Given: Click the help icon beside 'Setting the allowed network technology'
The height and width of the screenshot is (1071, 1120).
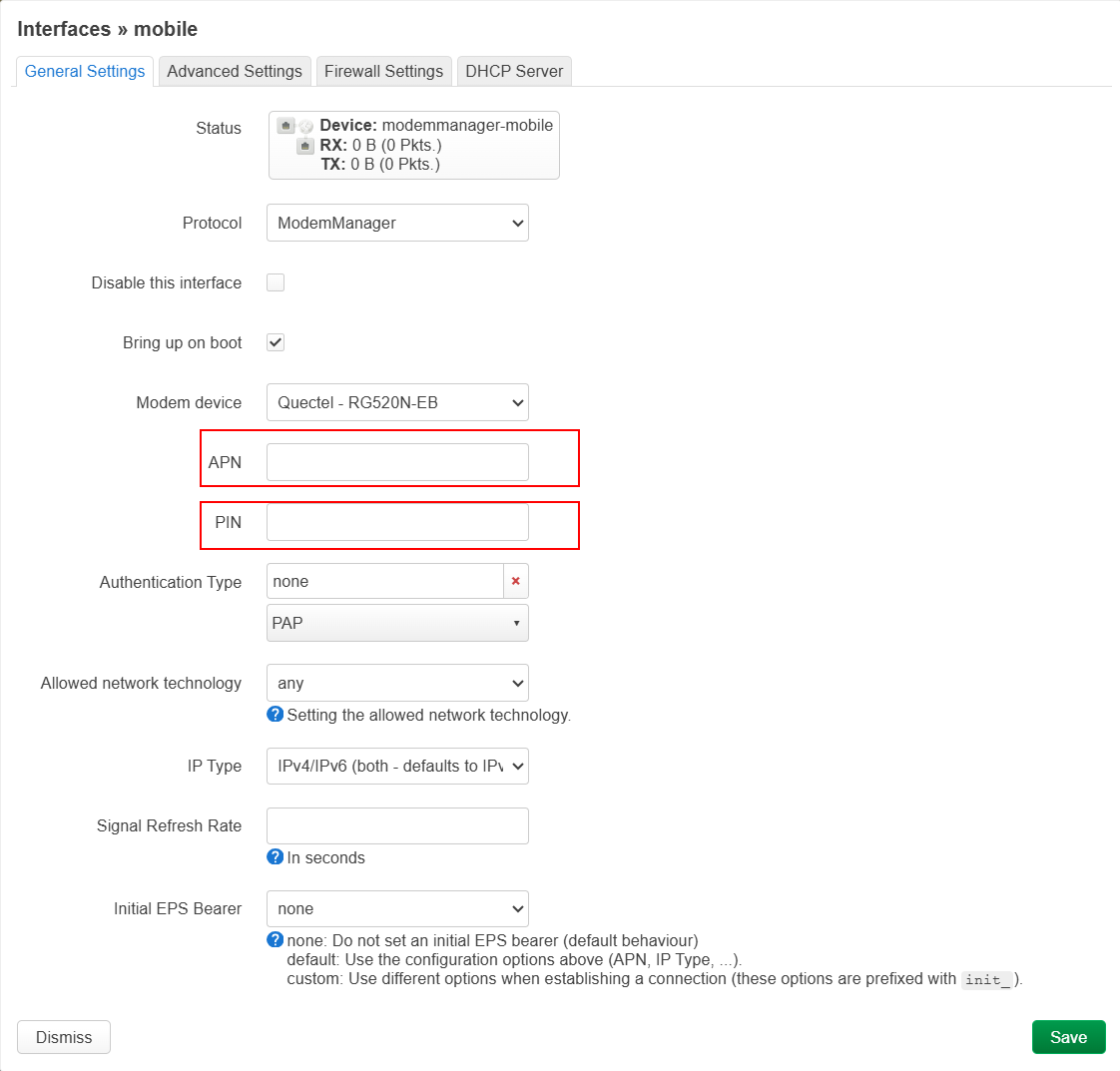Looking at the screenshot, I should pyautogui.click(x=275, y=714).
